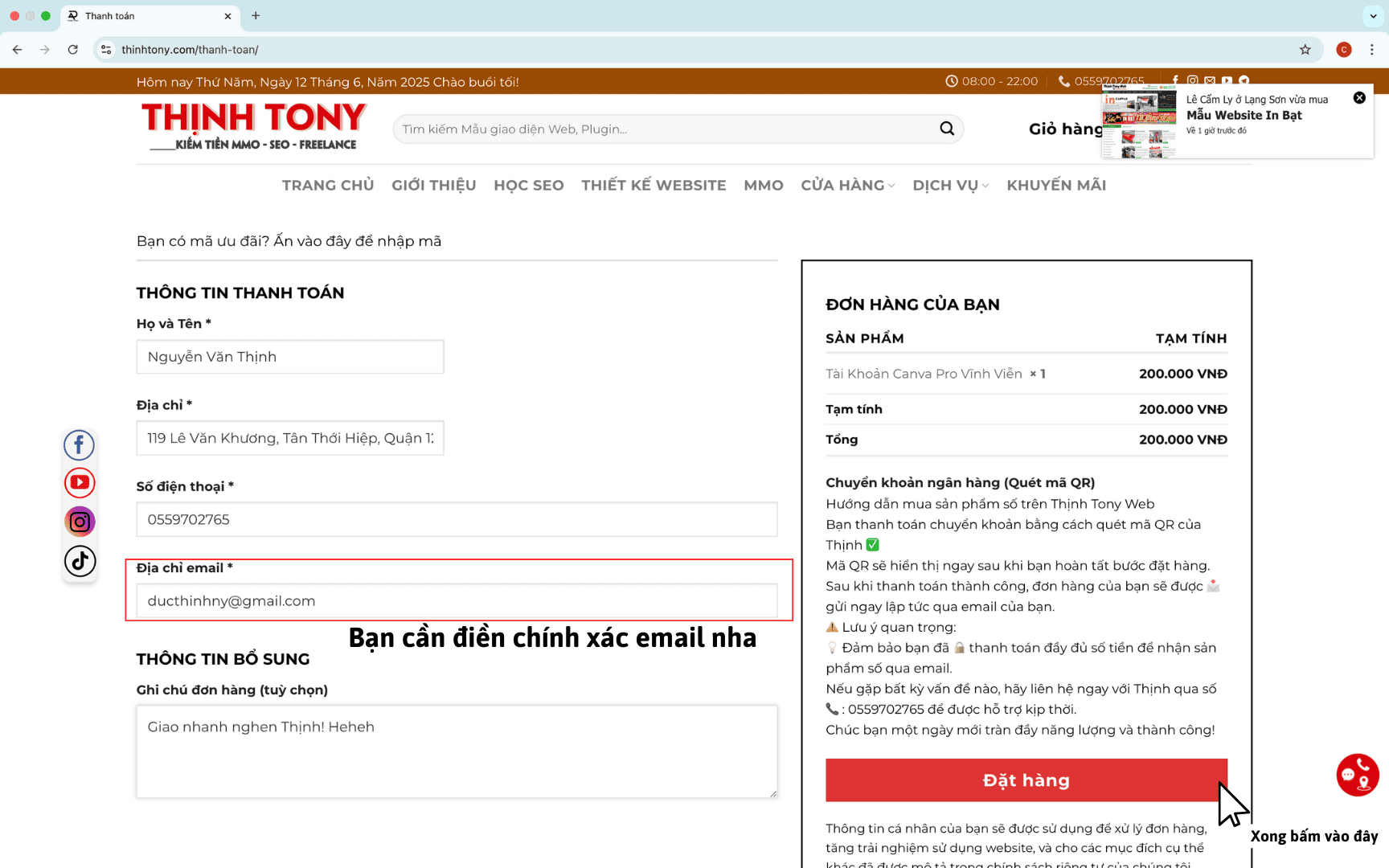Click the Thịnh Tony logo
Image resolution: width=1389 pixels, height=868 pixels.
pos(254,126)
